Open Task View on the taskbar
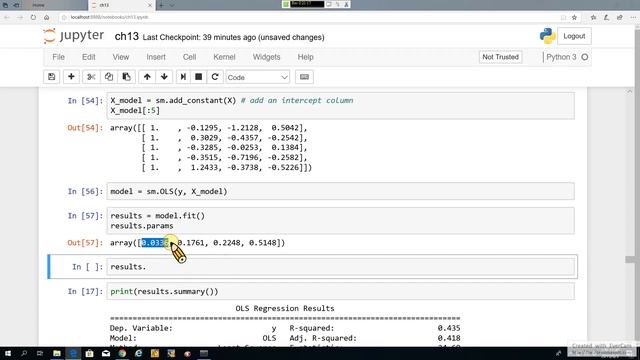This screenshot has width=640, height=360. tap(40, 353)
